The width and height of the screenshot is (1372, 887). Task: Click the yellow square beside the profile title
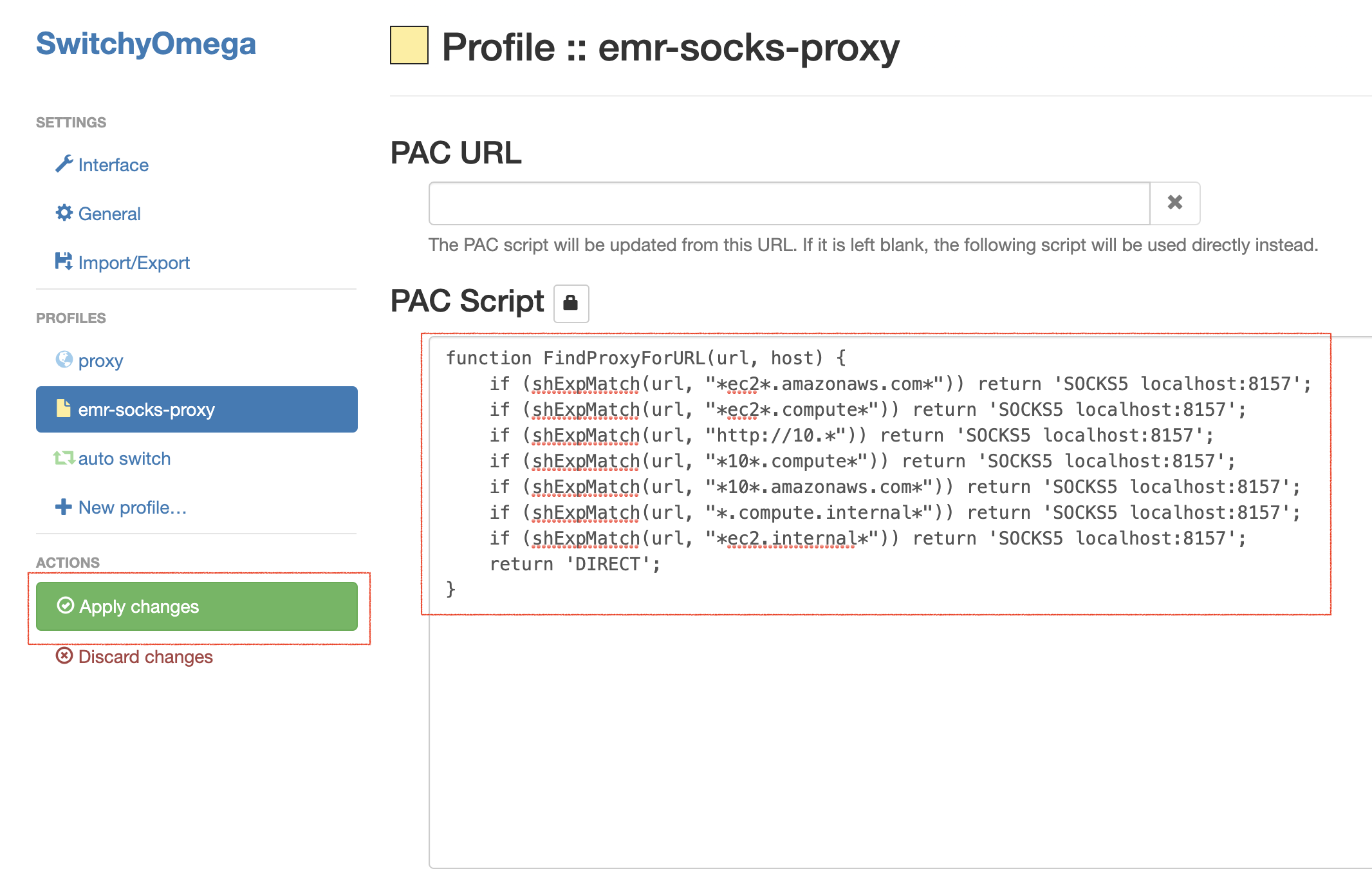pyautogui.click(x=410, y=48)
